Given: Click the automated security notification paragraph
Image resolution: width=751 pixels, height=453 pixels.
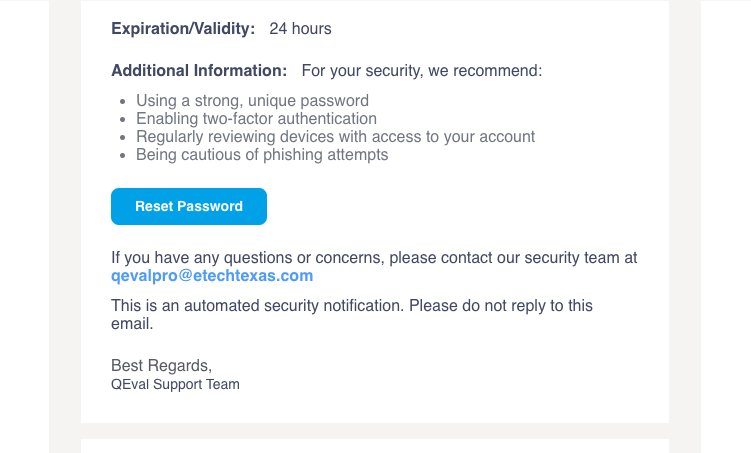Looking at the screenshot, I should [x=352, y=306].
